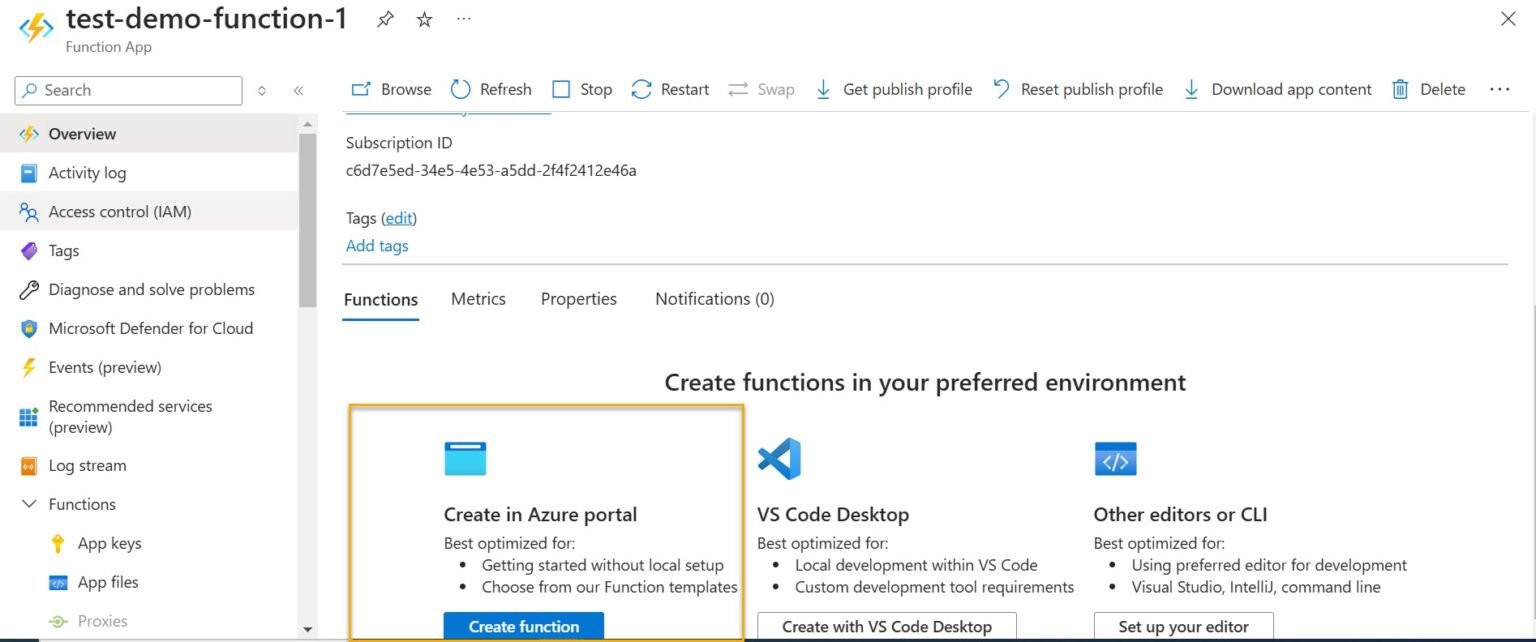Click the Add tags link
1536x642 pixels.
point(377,246)
